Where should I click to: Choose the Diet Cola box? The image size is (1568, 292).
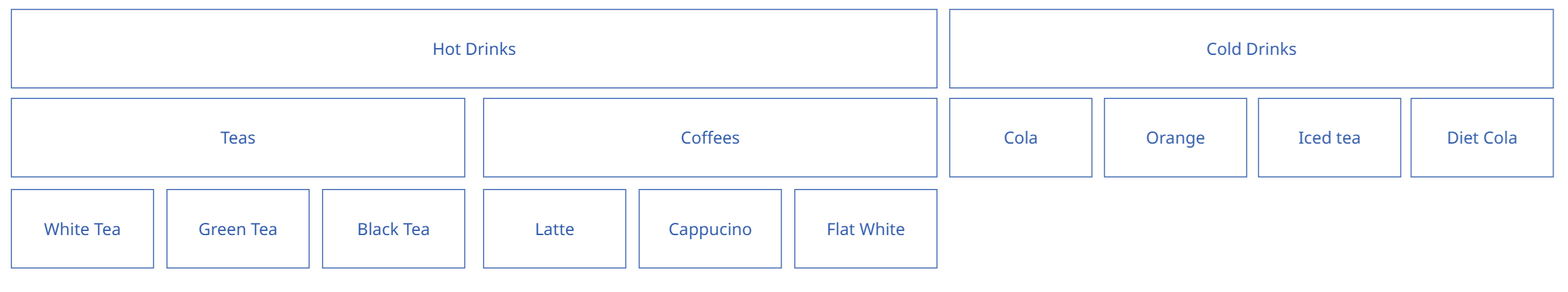pos(1481,138)
